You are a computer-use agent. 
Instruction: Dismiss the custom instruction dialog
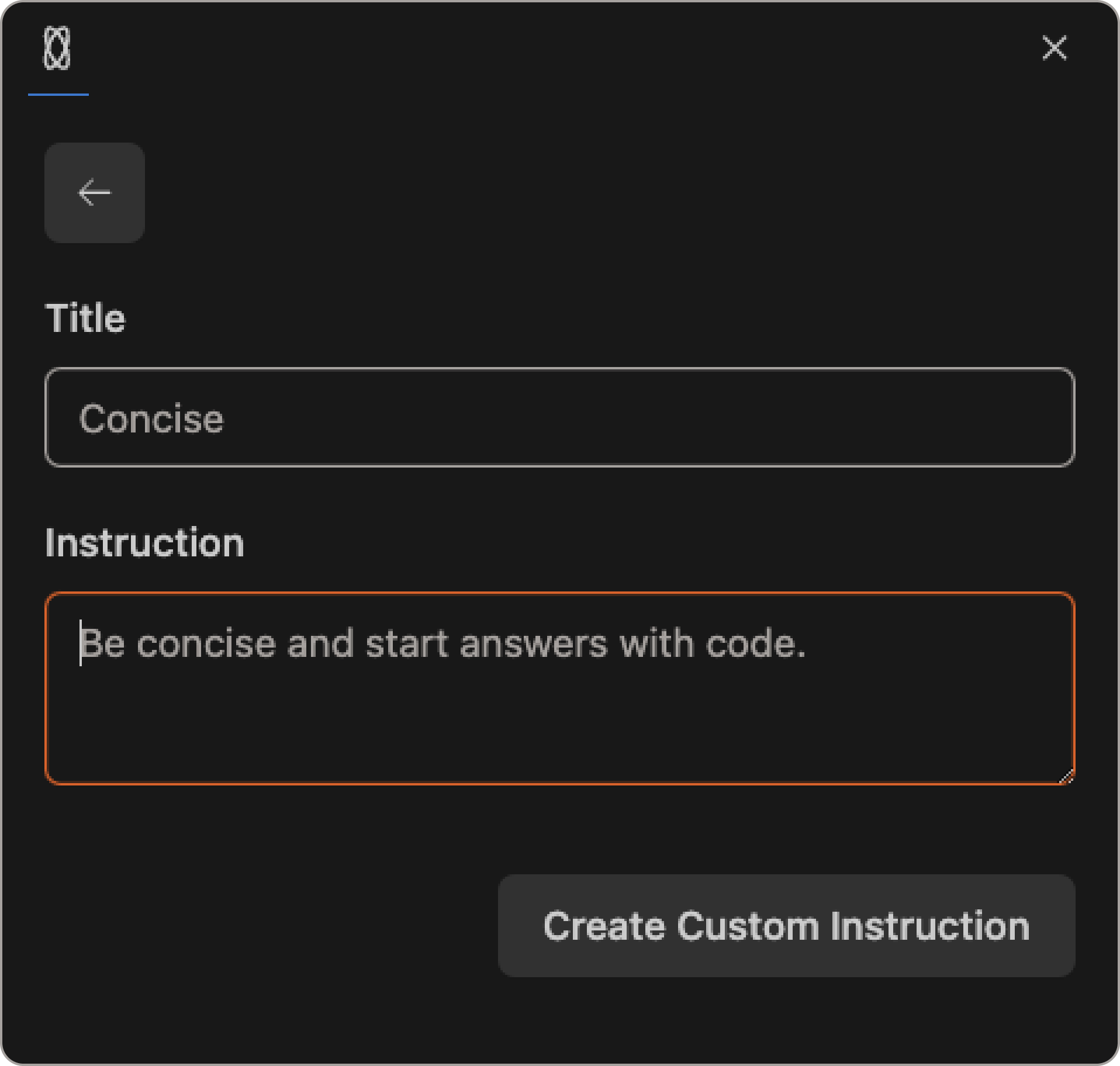pos(1054,48)
